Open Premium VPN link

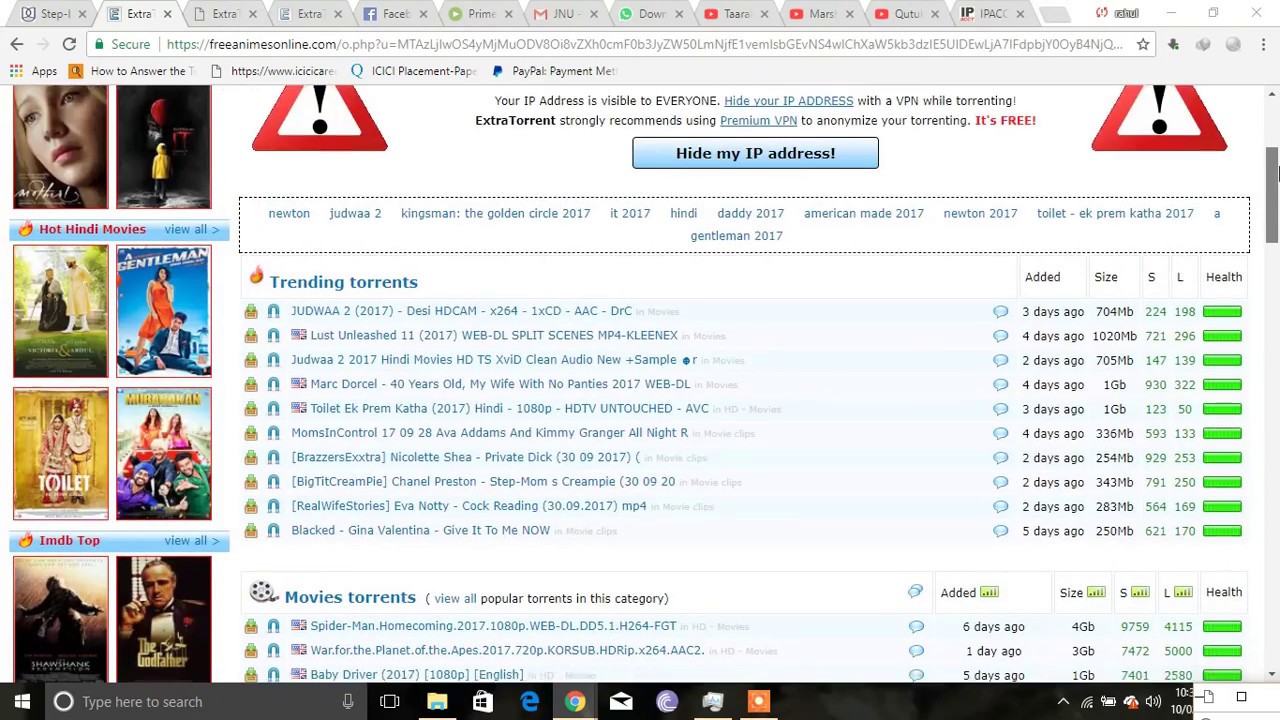[x=758, y=121]
